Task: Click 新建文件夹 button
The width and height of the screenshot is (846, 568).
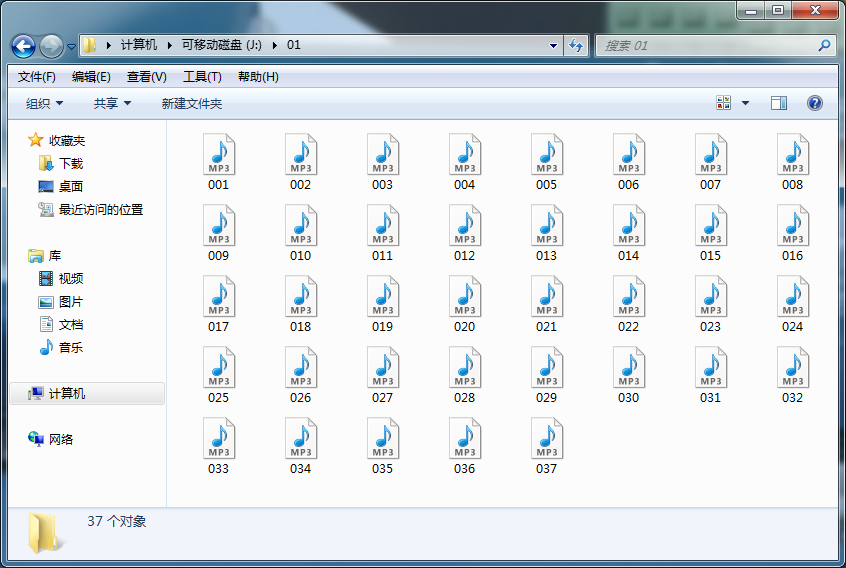Action: (192, 104)
